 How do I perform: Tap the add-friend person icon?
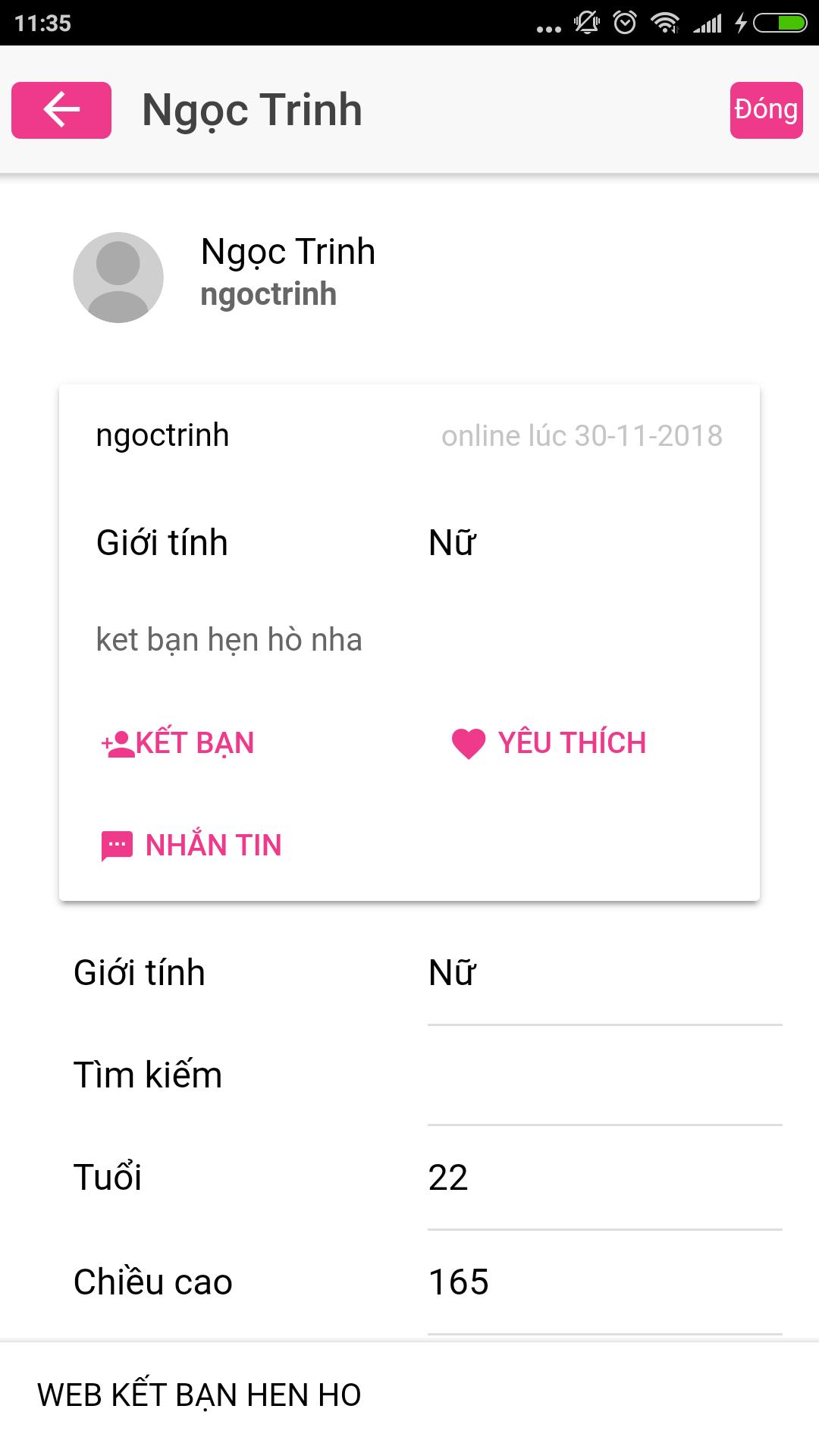pos(117,744)
